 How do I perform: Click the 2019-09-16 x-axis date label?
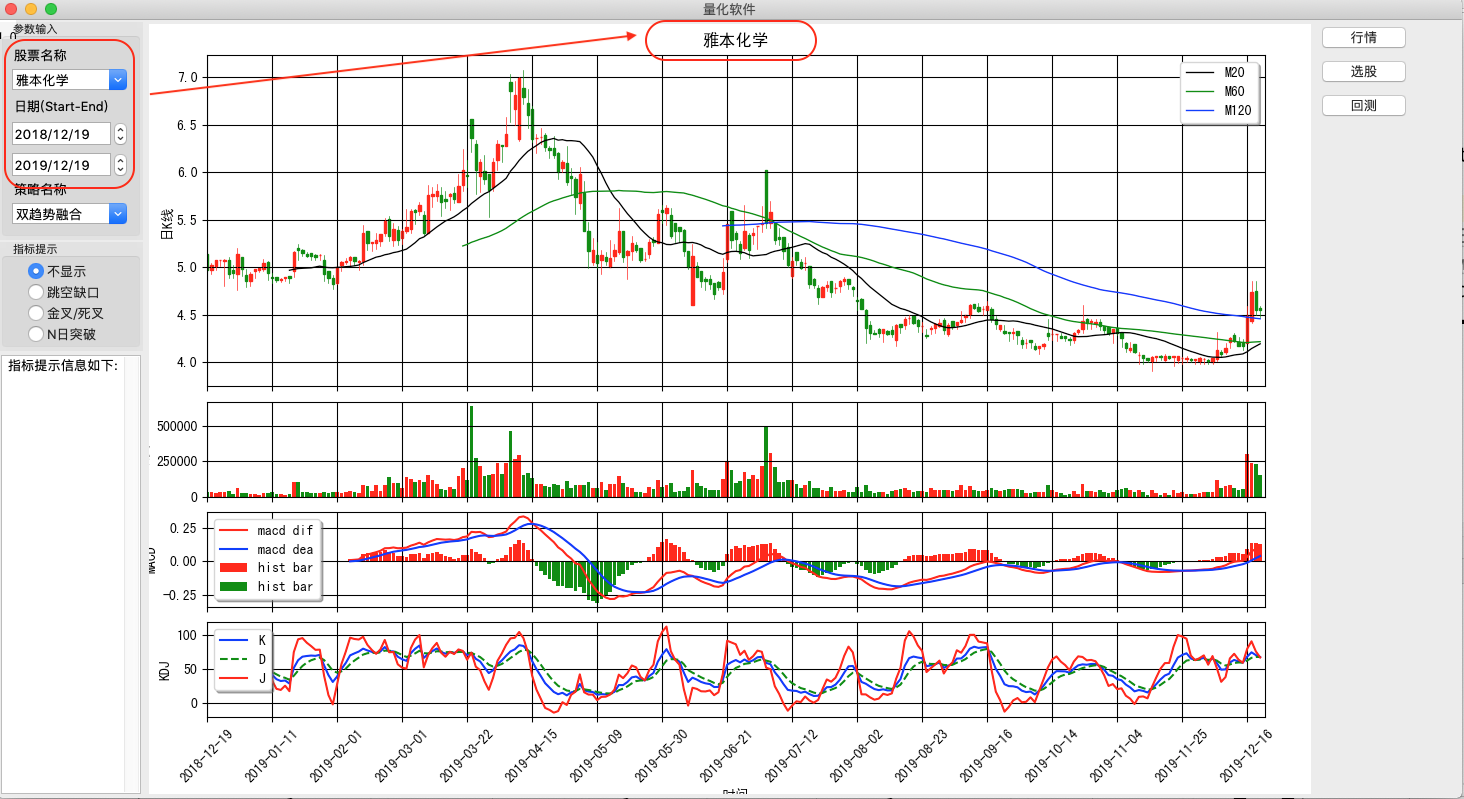[985, 754]
